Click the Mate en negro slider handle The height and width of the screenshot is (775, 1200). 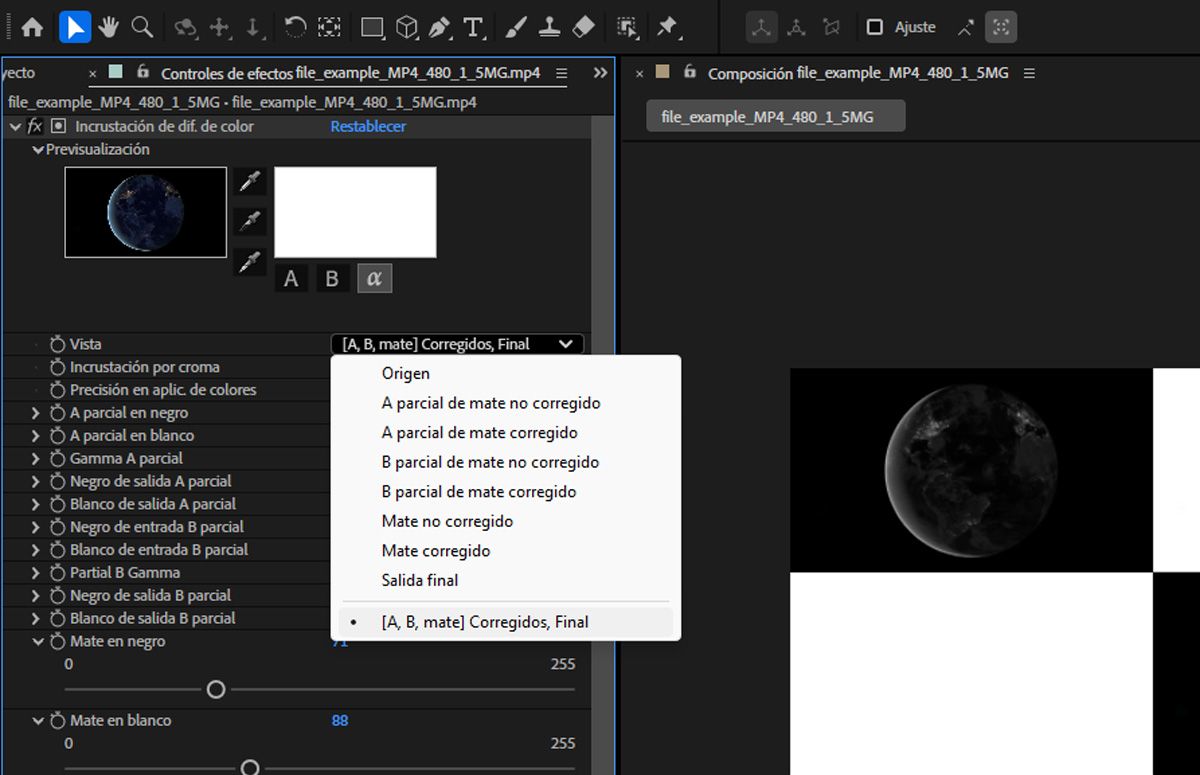tap(215, 690)
